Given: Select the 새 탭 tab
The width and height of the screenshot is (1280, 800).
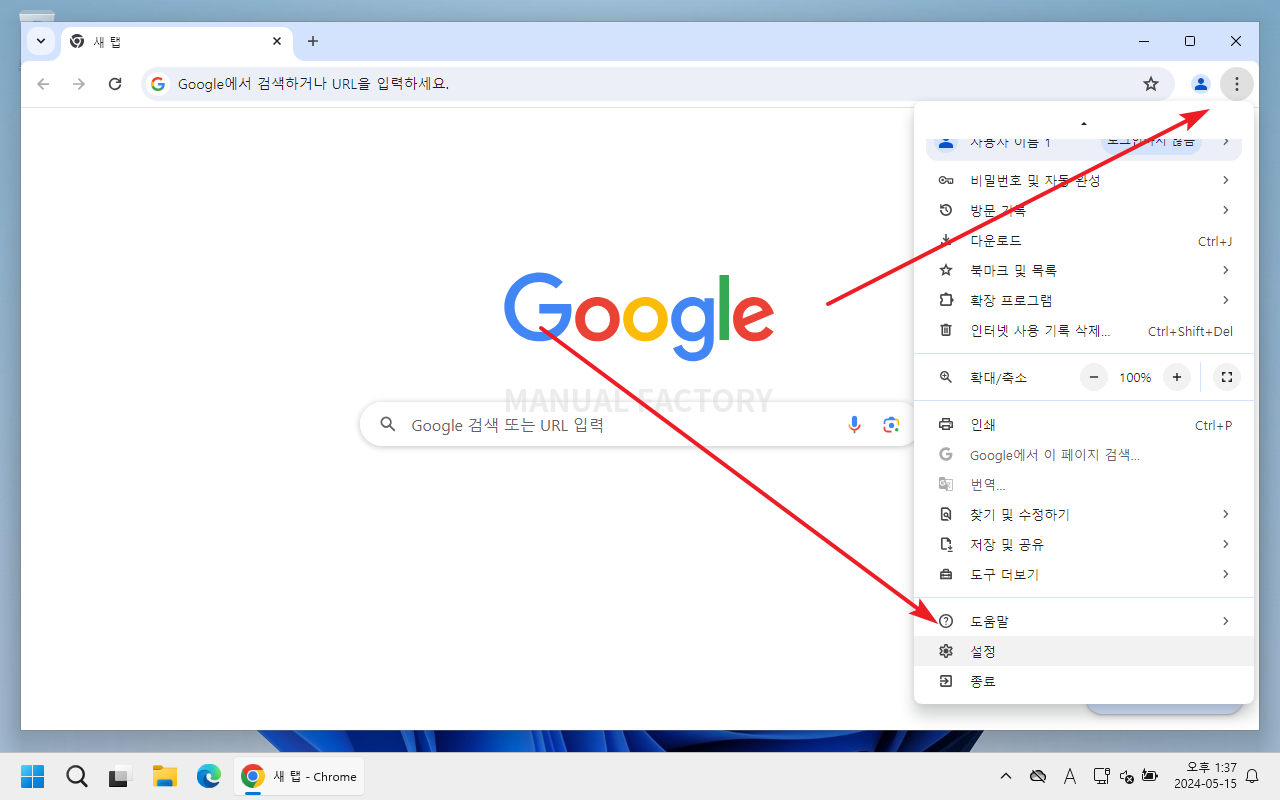Looking at the screenshot, I should click(177, 42).
